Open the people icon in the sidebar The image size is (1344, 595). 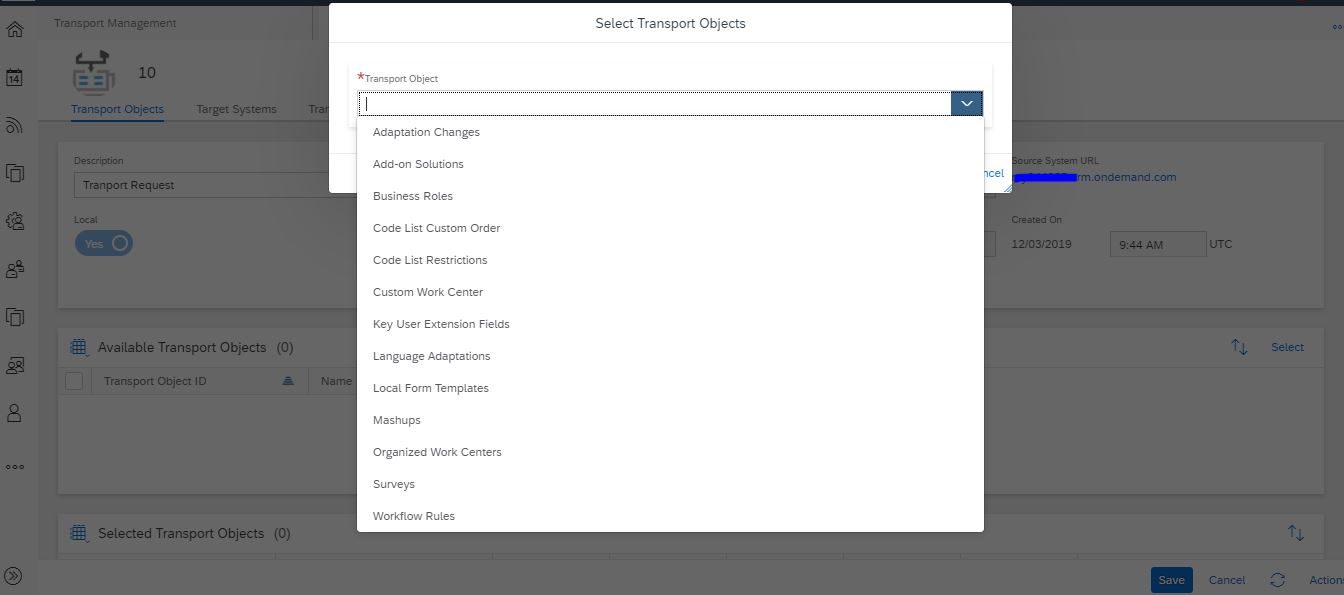point(15,269)
